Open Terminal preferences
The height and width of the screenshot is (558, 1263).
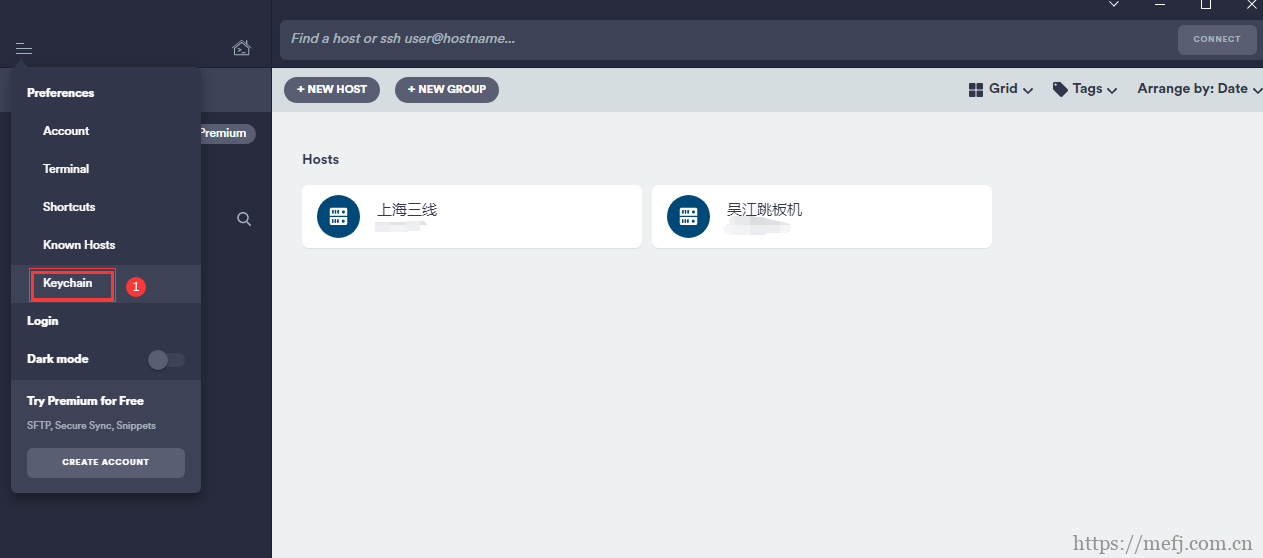click(x=66, y=169)
